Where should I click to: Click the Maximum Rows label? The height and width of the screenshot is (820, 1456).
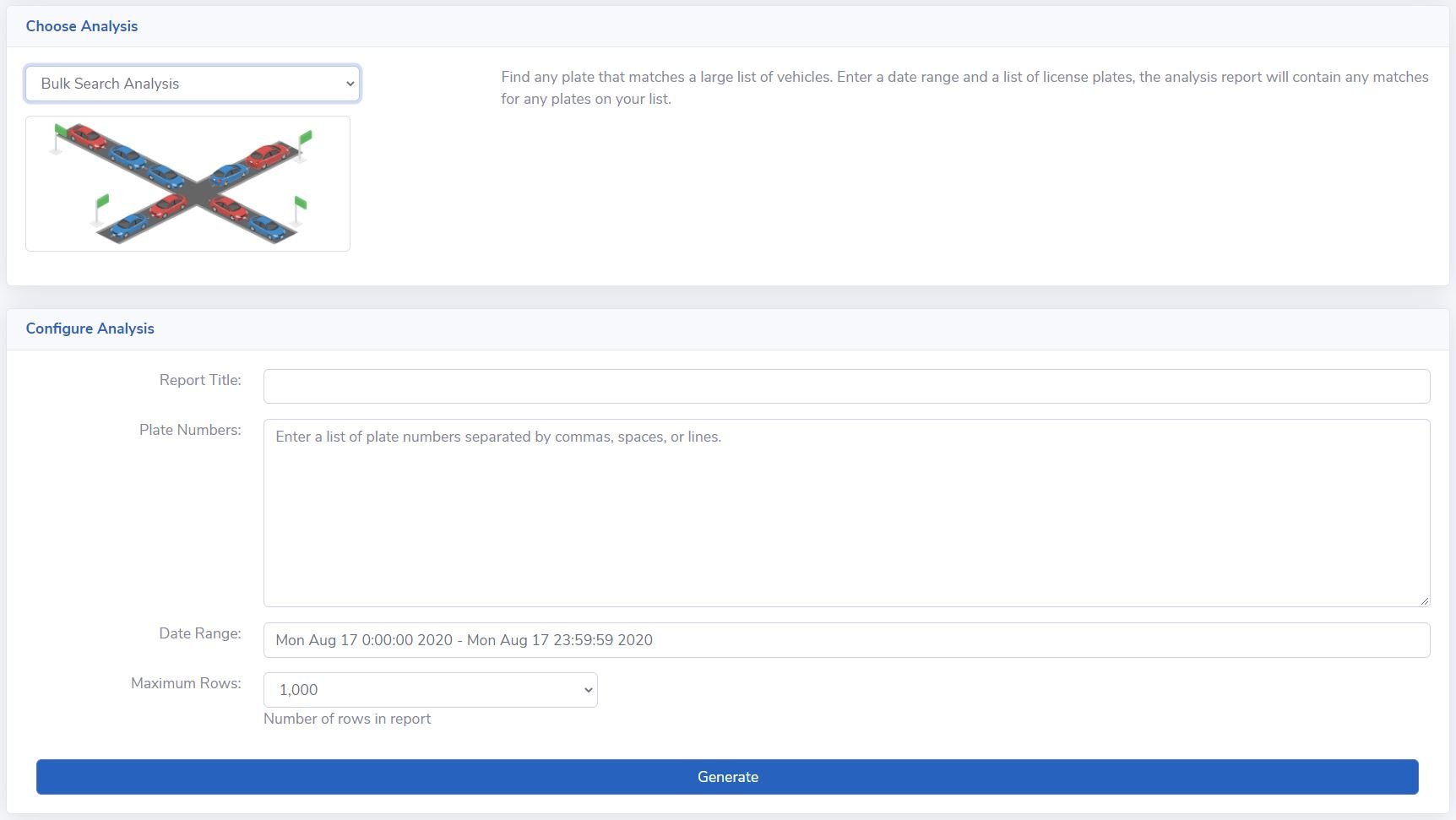pos(186,683)
